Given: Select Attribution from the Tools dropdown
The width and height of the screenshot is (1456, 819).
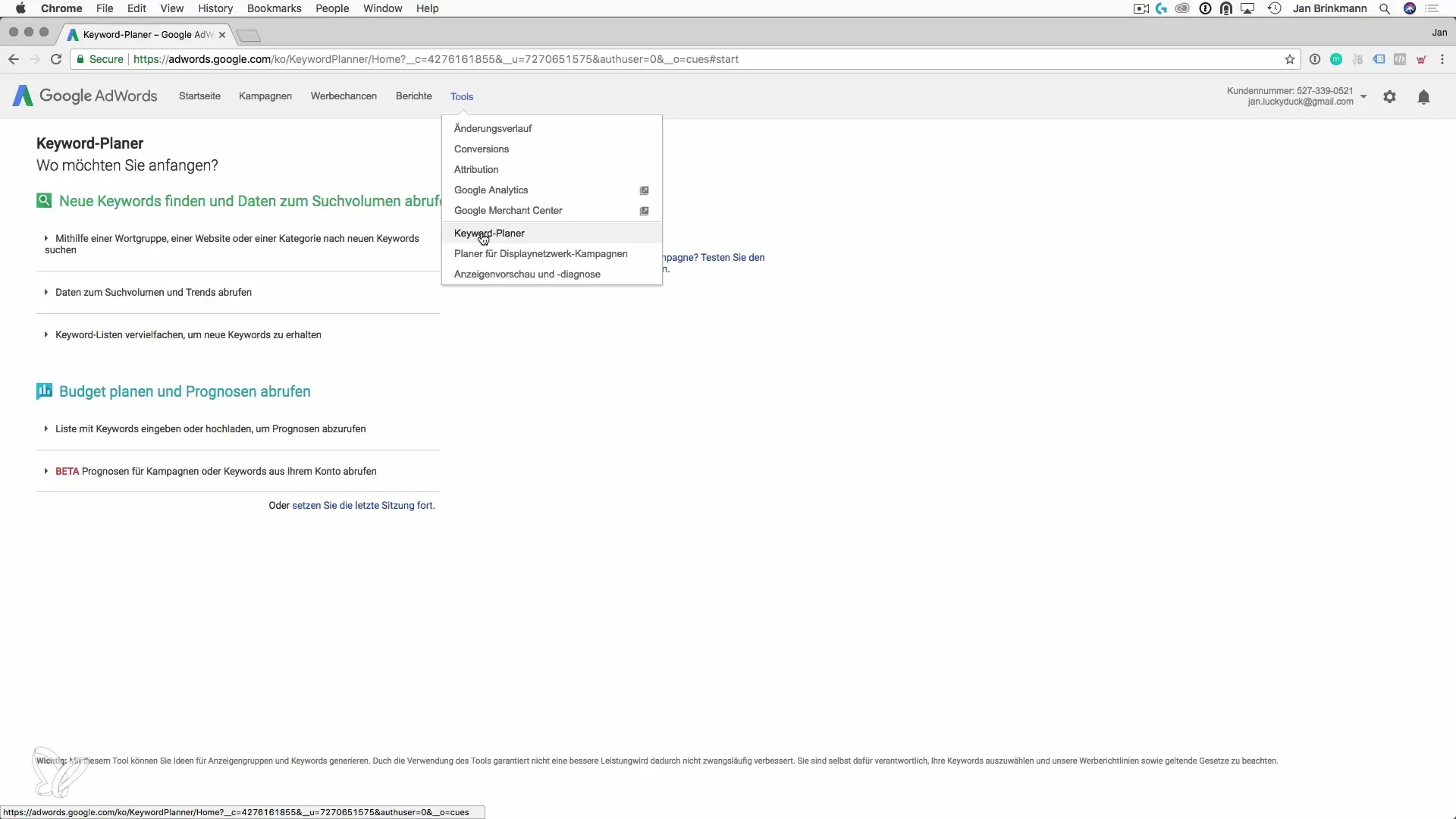Looking at the screenshot, I should pos(552,169).
